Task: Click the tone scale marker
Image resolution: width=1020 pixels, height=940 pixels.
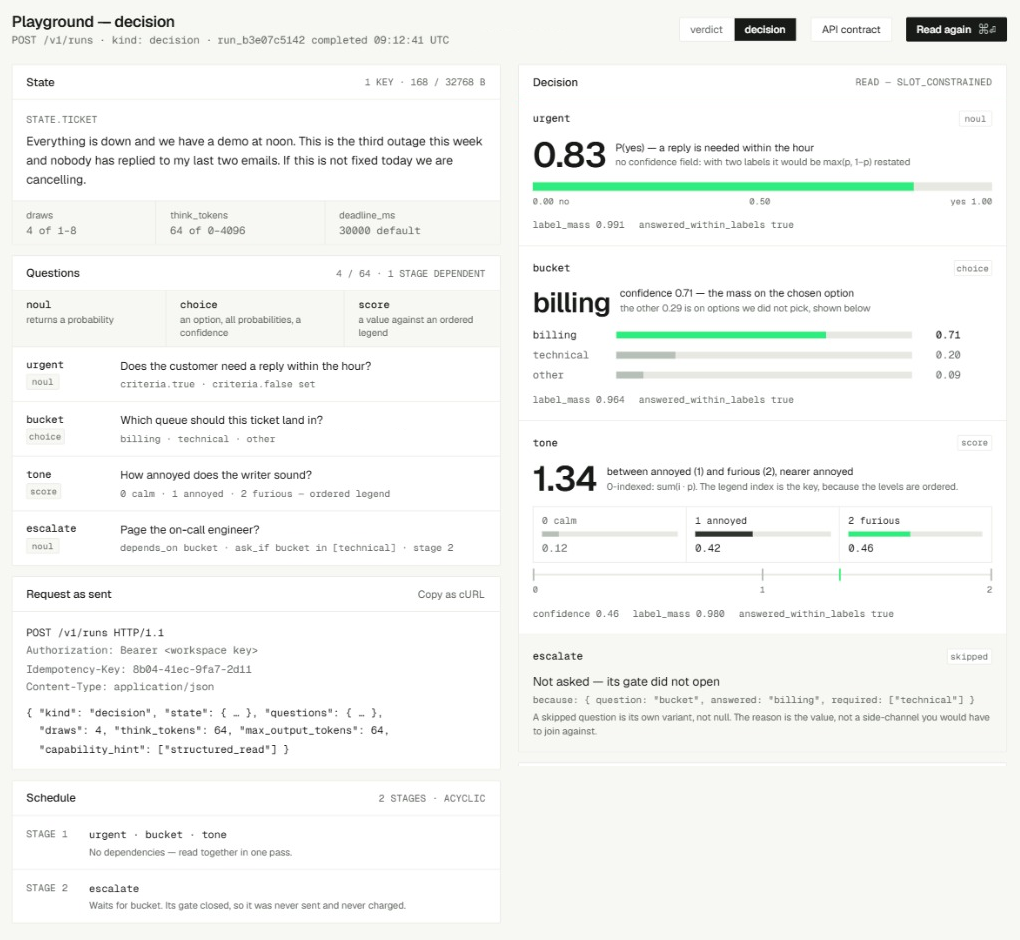Action: coord(840,574)
